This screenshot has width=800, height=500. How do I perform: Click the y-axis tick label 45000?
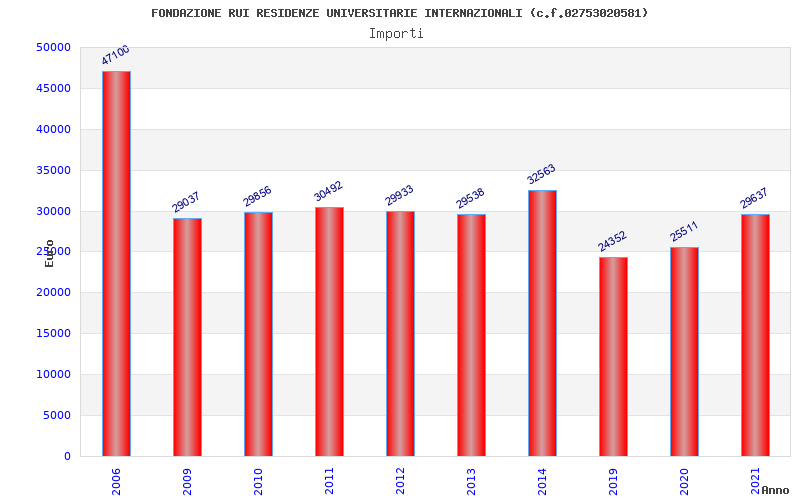pyautogui.click(x=54, y=88)
